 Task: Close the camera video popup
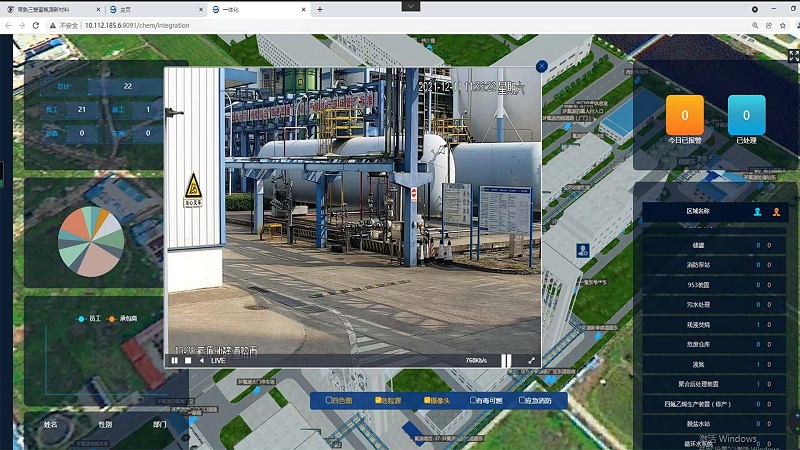(542, 66)
